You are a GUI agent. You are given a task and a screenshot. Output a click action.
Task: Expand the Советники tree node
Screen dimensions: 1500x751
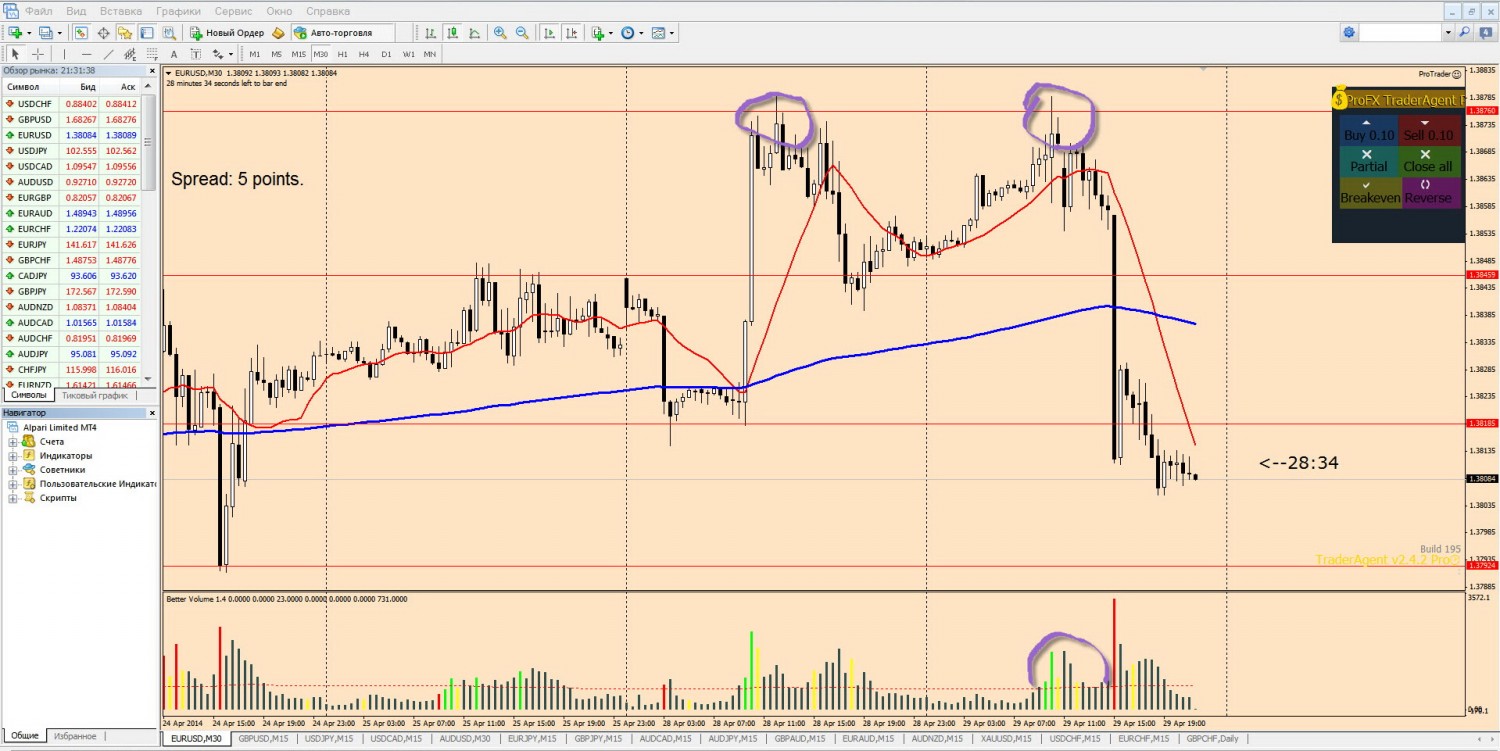[x=13, y=469]
